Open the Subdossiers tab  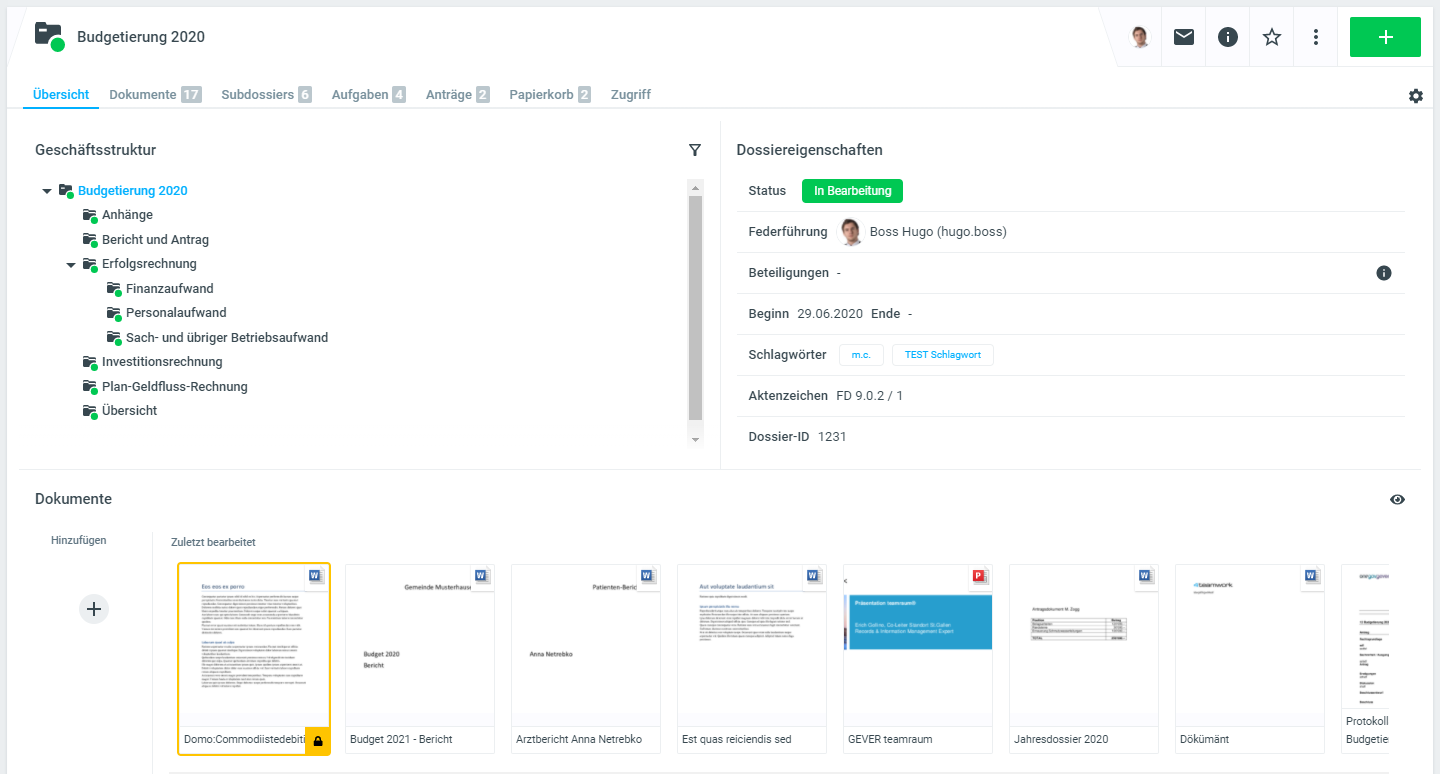click(x=258, y=95)
